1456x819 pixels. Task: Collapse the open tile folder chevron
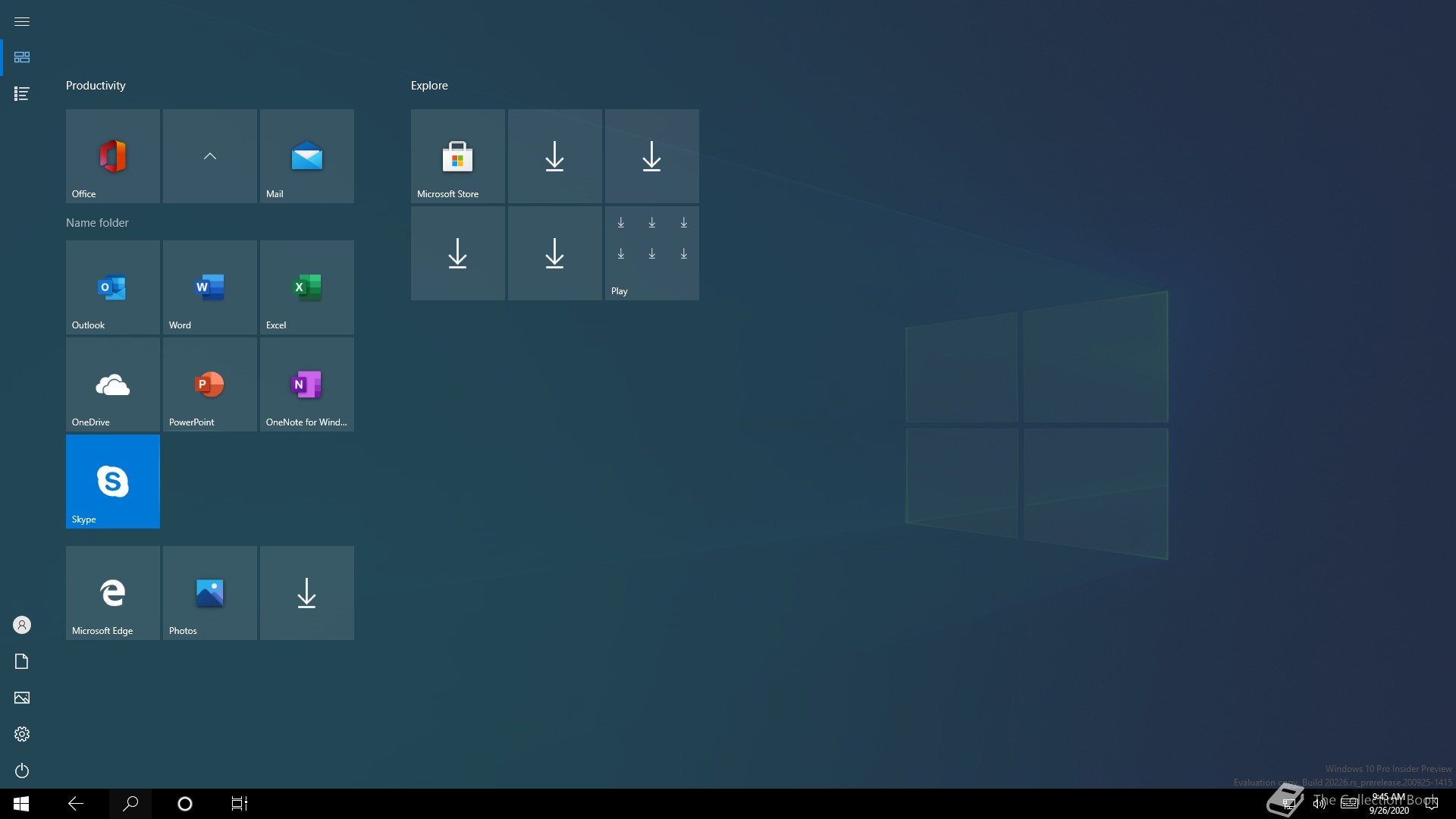click(209, 155)
